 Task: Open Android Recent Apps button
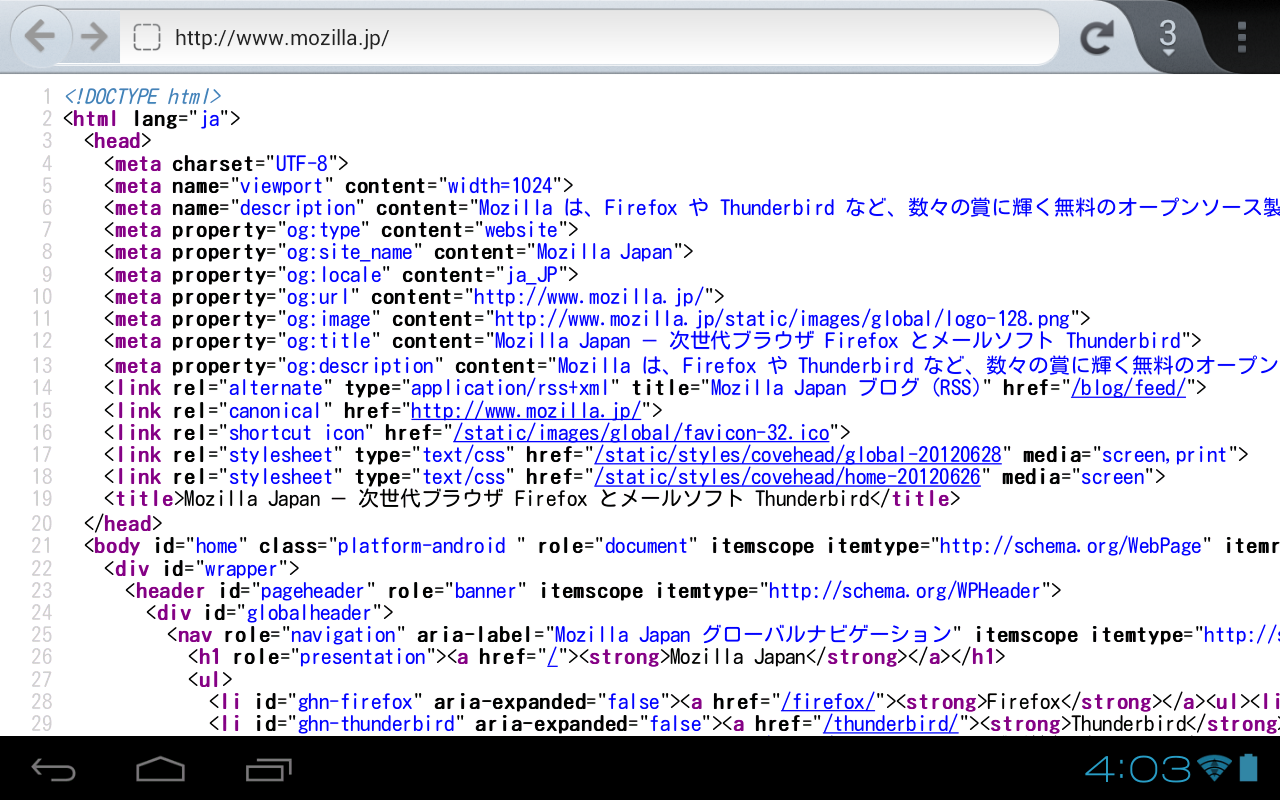pyautogui.click(x=268, y=768)
